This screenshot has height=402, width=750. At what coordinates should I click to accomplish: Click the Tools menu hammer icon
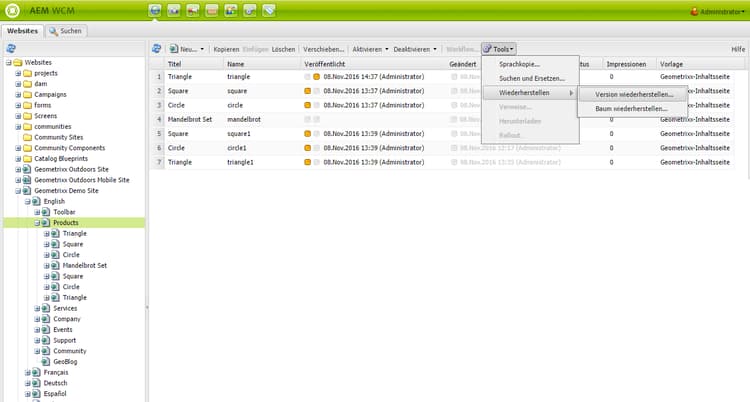click(487, 49)
